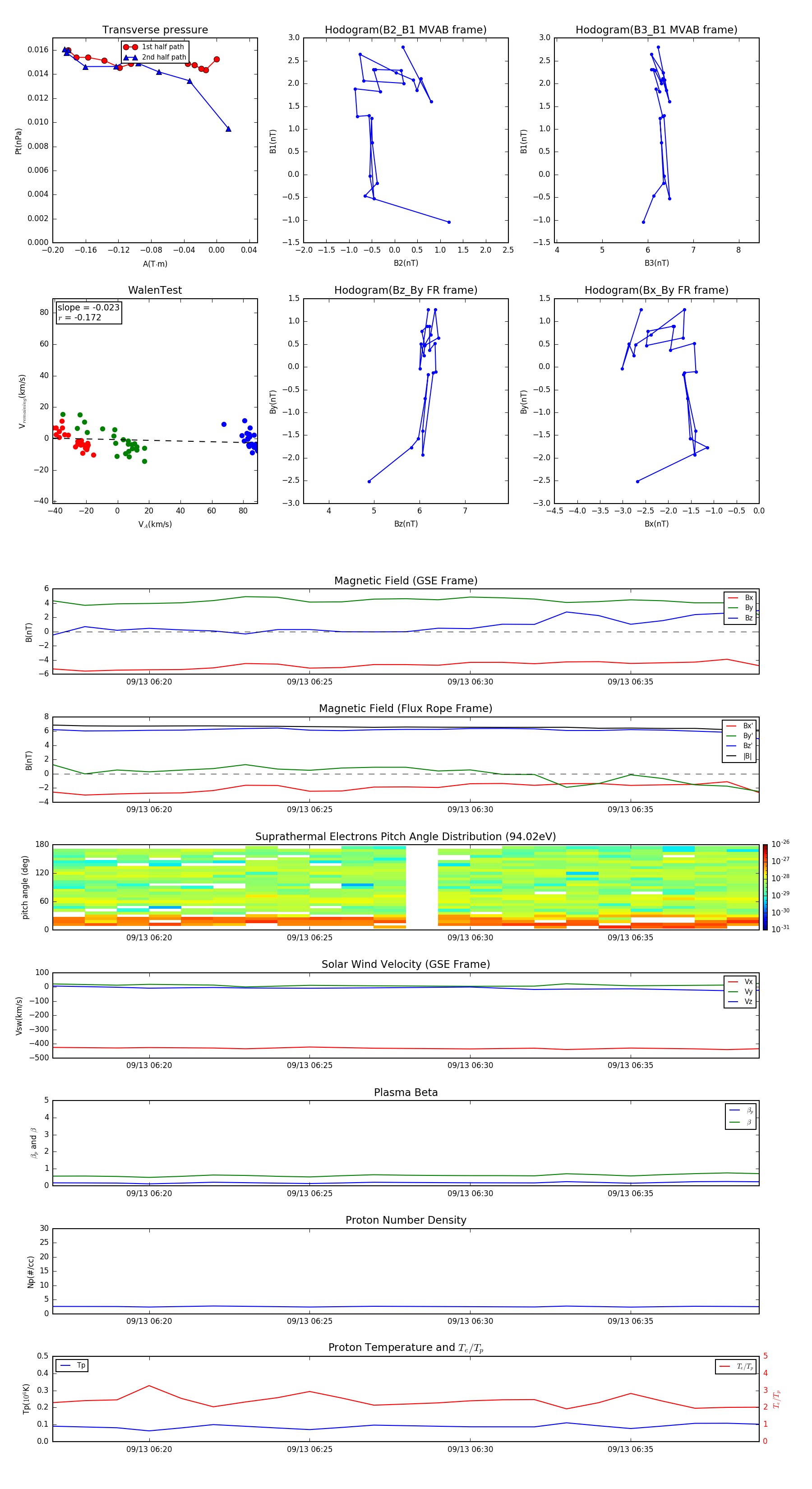The width and height of the screenshot is (812, 1489).
Task: Click the 'Bx(nT)' x-axis label
Action: pos(656,524)
